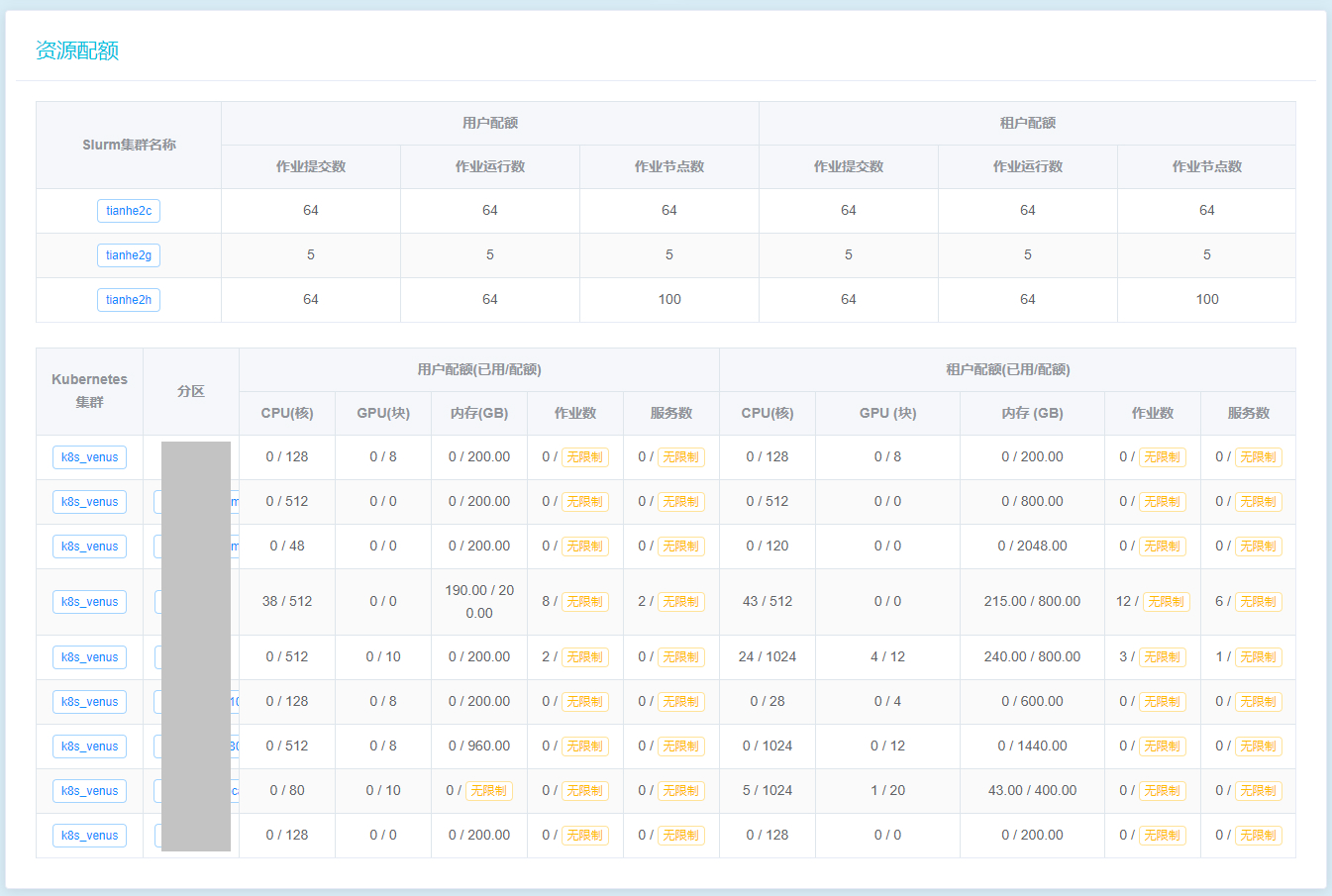The width and height of the screenshot is (1332, 896).
Task: Click the 资源配额 page title
Action: [77, 50]
